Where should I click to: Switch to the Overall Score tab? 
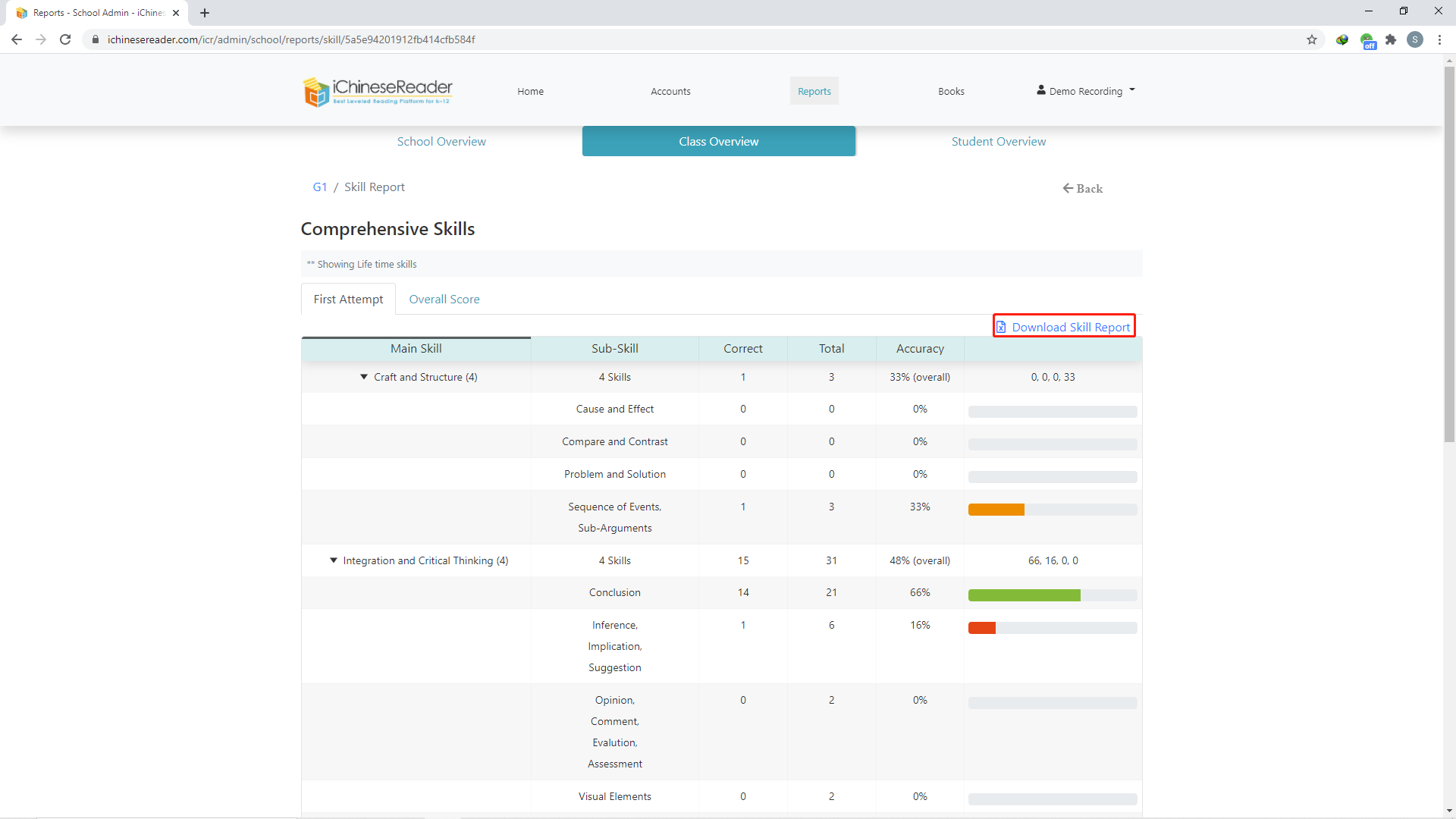click(x=444, y=300)
